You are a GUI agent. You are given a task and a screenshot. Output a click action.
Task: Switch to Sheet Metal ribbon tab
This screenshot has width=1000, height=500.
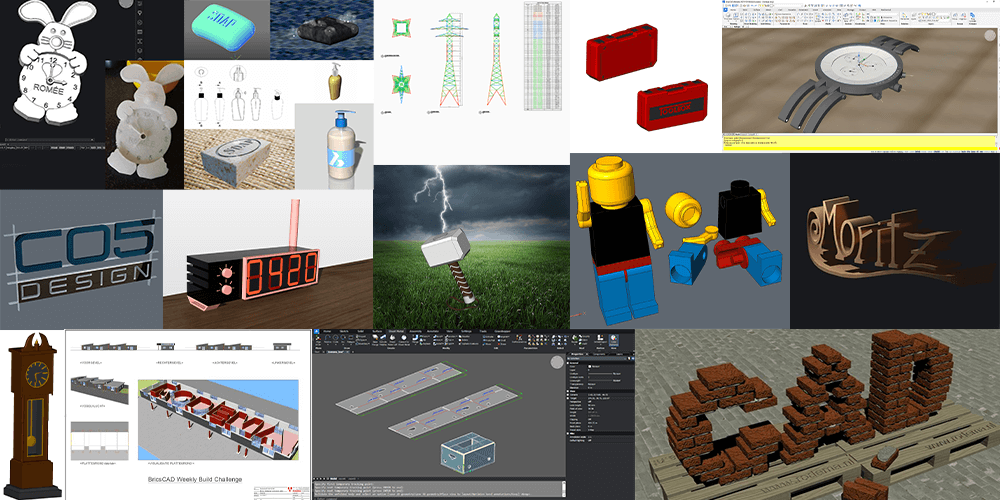click(396, 332)
